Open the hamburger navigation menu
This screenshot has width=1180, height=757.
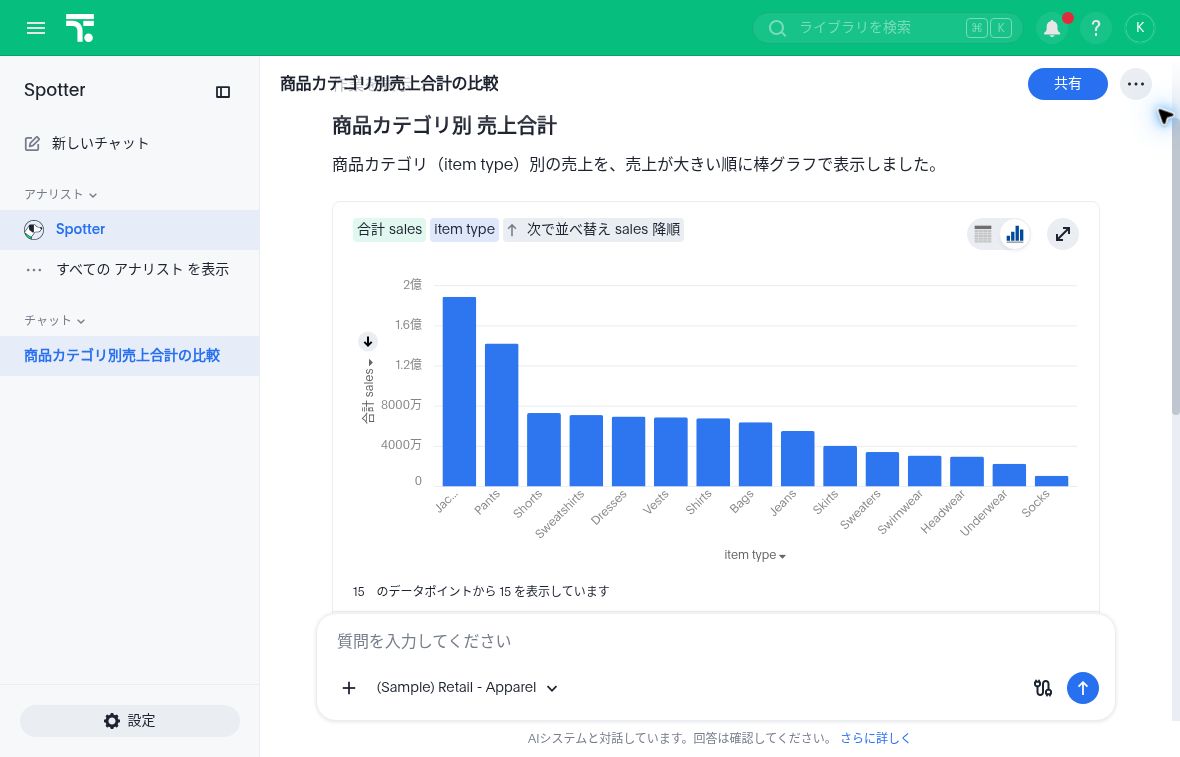coord(35,28)
